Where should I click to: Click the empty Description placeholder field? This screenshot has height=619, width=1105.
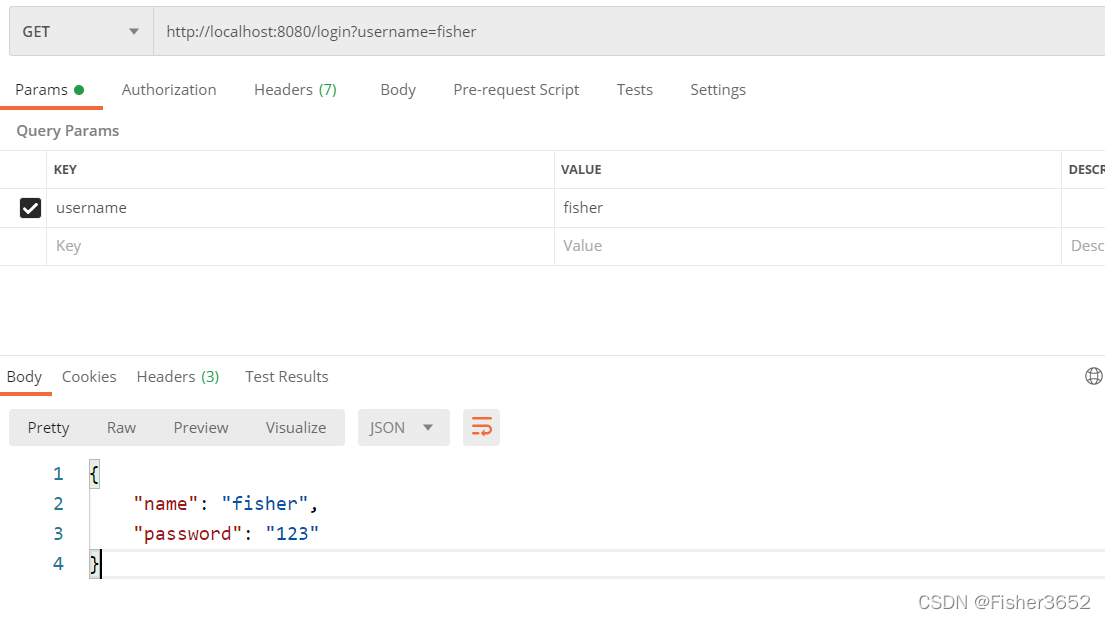(x=1084, y=246)
